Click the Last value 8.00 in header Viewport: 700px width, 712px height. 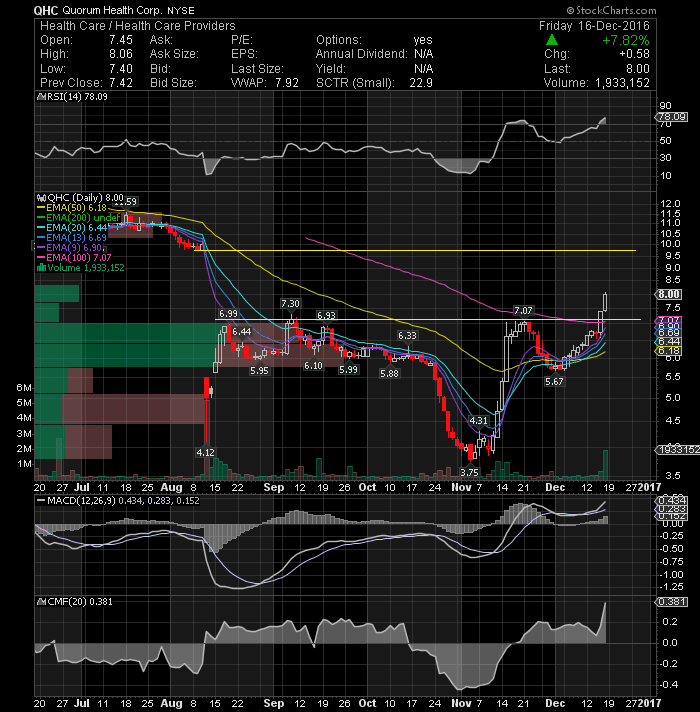coord(638,69)
